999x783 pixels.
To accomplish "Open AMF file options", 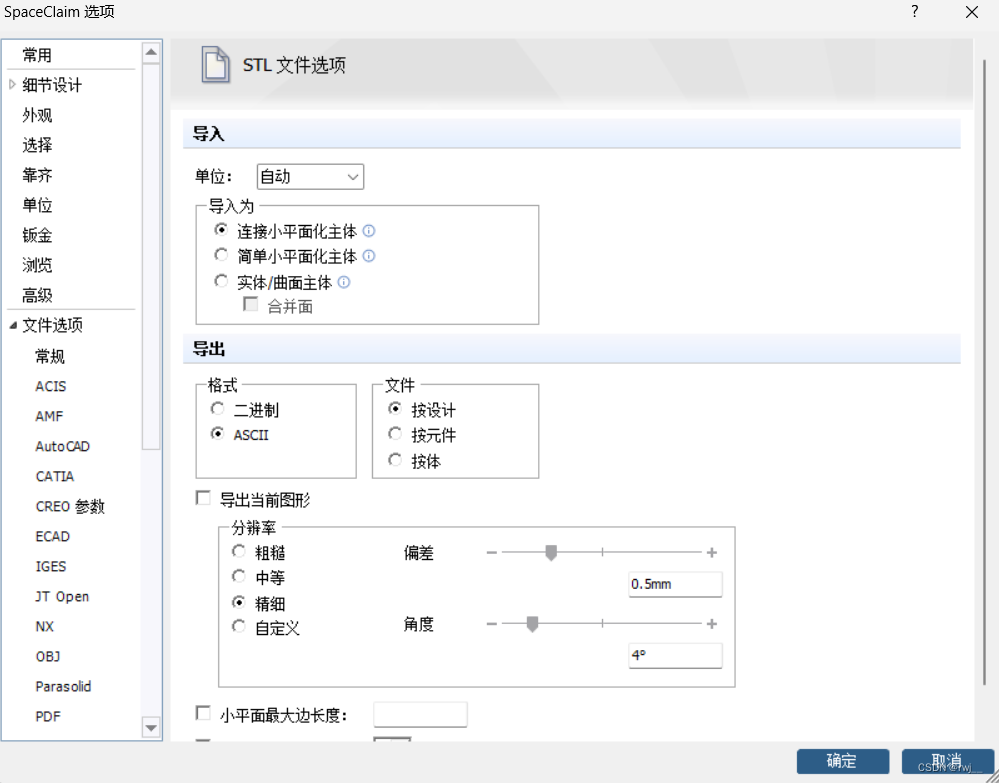I will 49,416.
